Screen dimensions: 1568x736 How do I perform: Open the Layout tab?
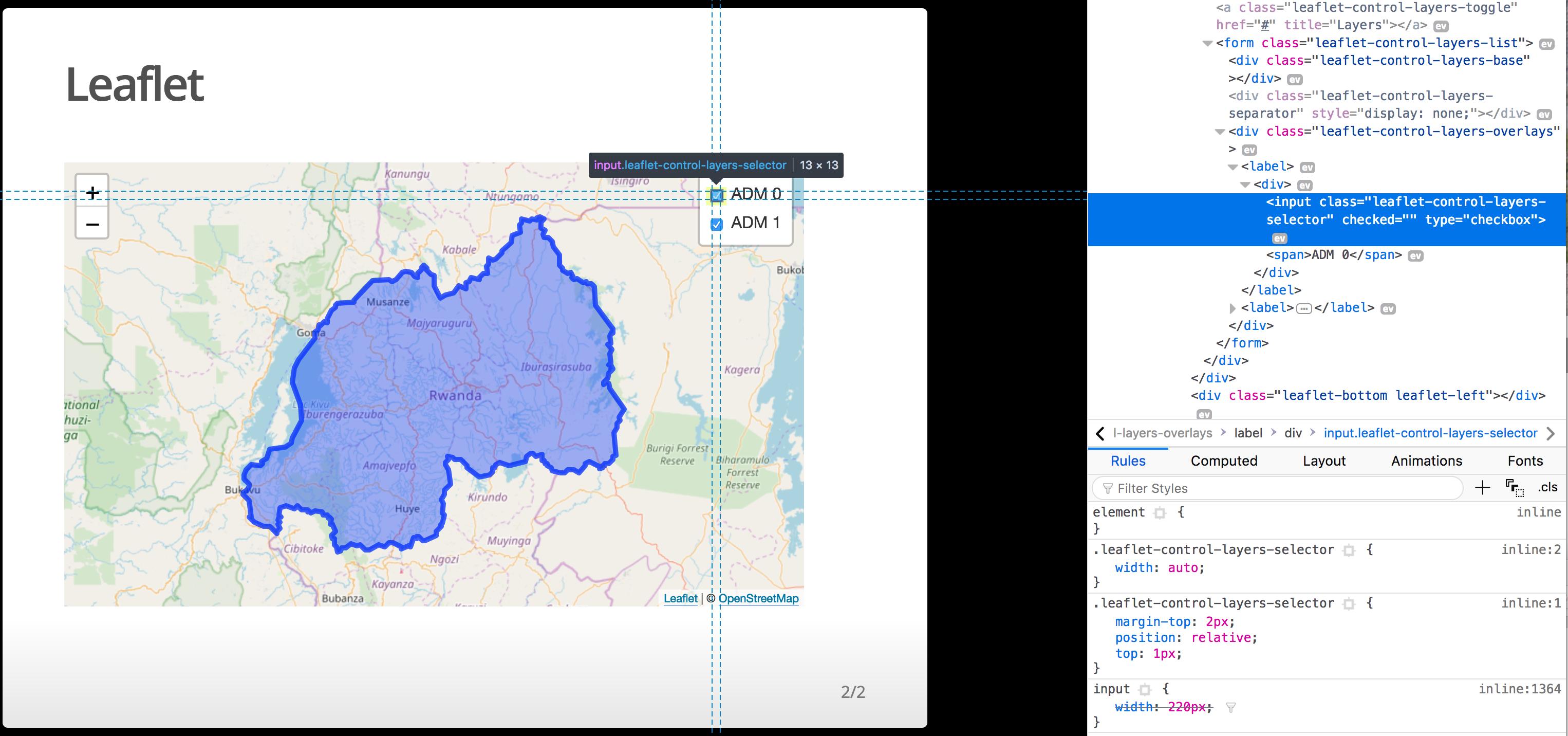1324,461
